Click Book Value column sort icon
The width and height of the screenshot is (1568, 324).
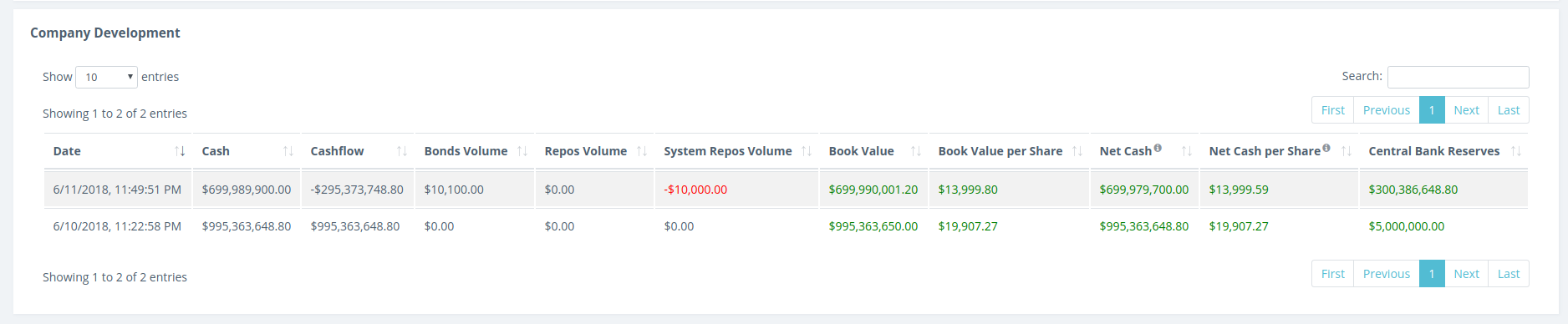coord(916,151)
